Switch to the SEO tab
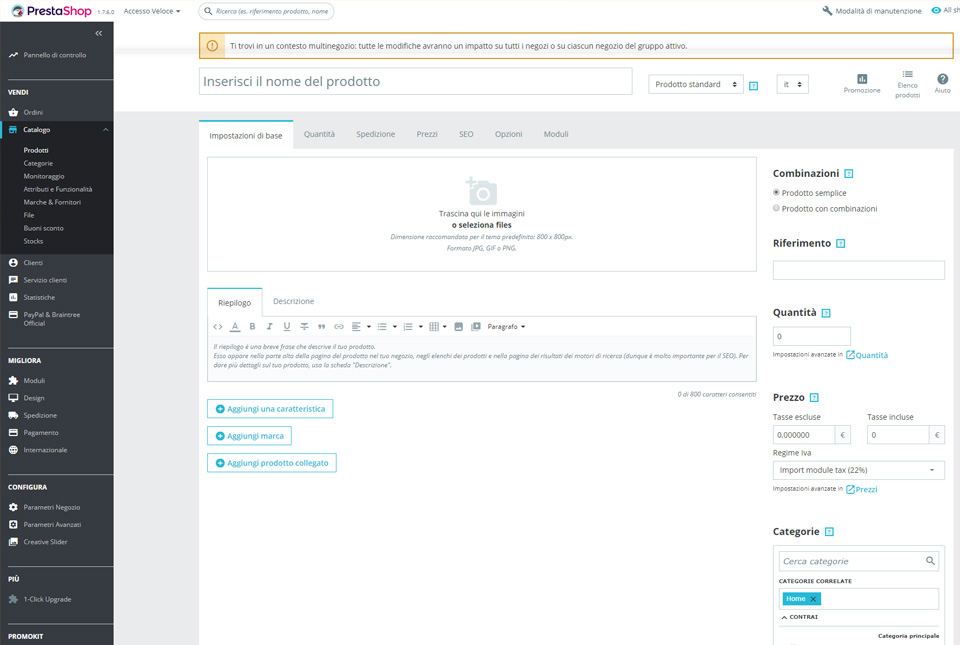Viewport: 960px width, 645px height. pyautogui.click(x=466, y=135)
